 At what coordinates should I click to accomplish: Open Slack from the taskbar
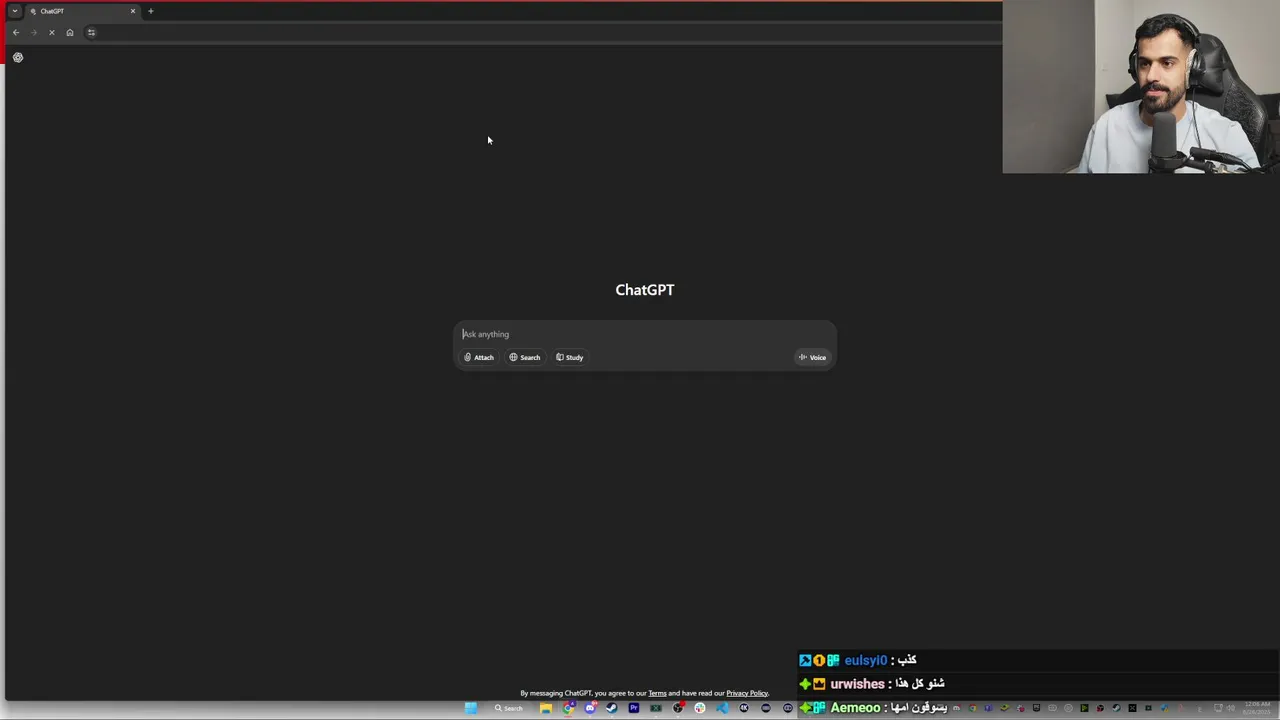(700, 708)
